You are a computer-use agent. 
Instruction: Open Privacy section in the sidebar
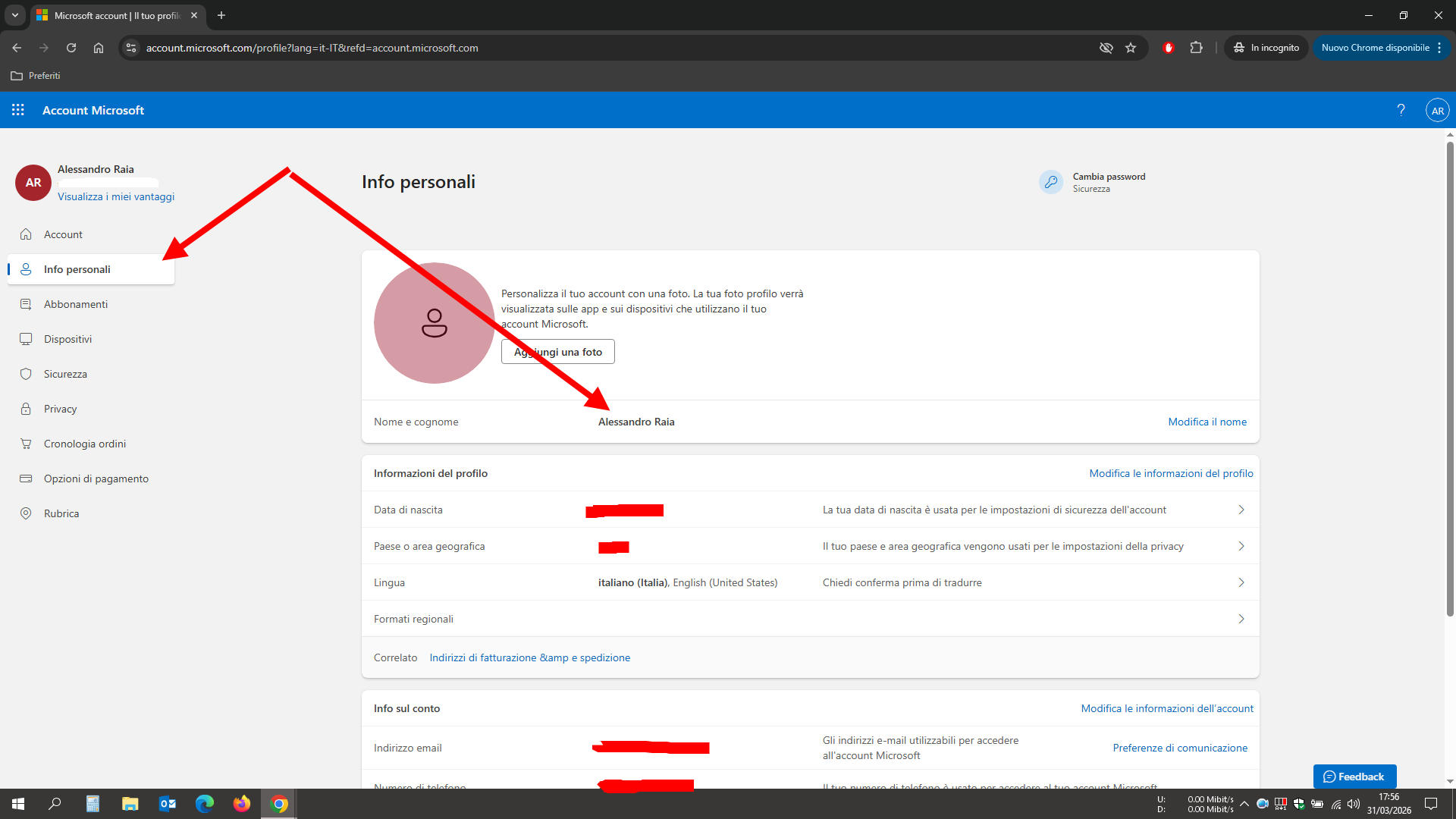point(91,409)
